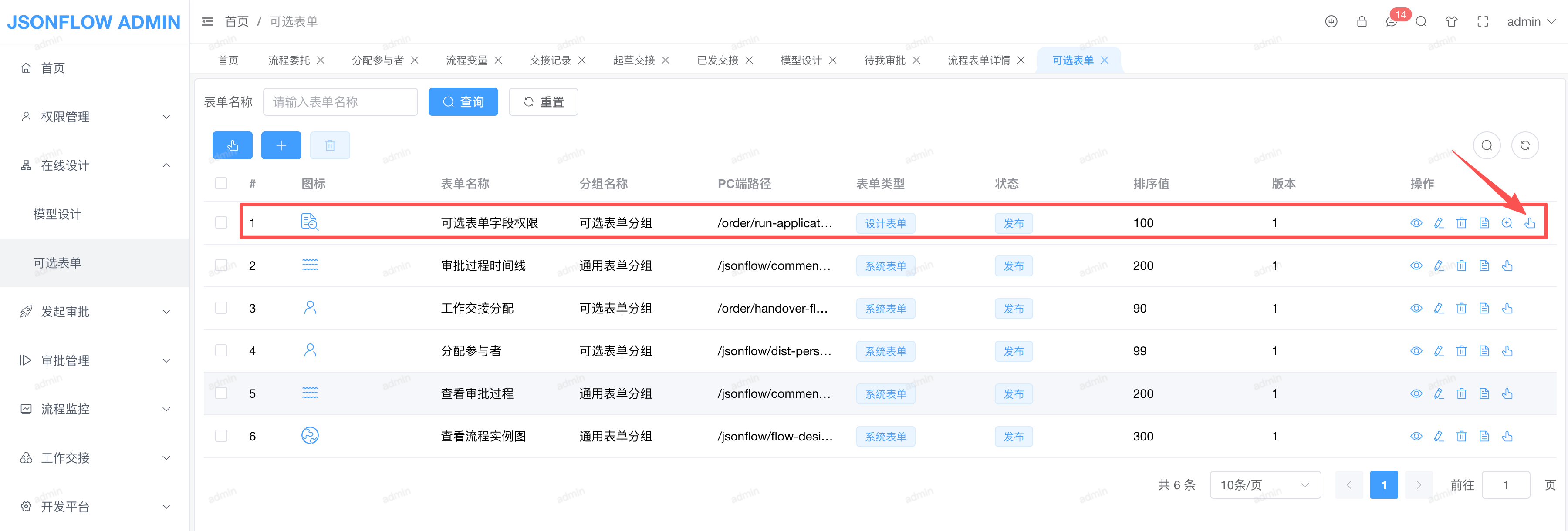Select 模型设计 in the sidebar
This screenshot has width=1568, height=531.
(x=57, y=214)
